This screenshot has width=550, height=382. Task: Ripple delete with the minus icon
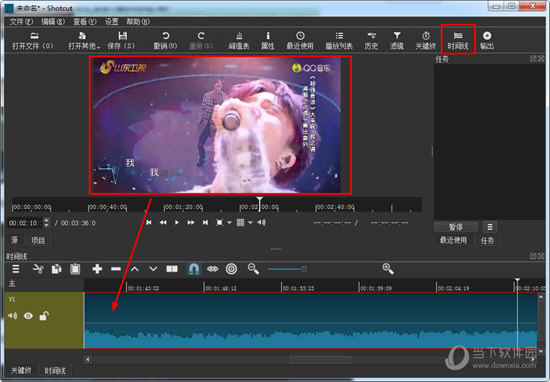116,269
